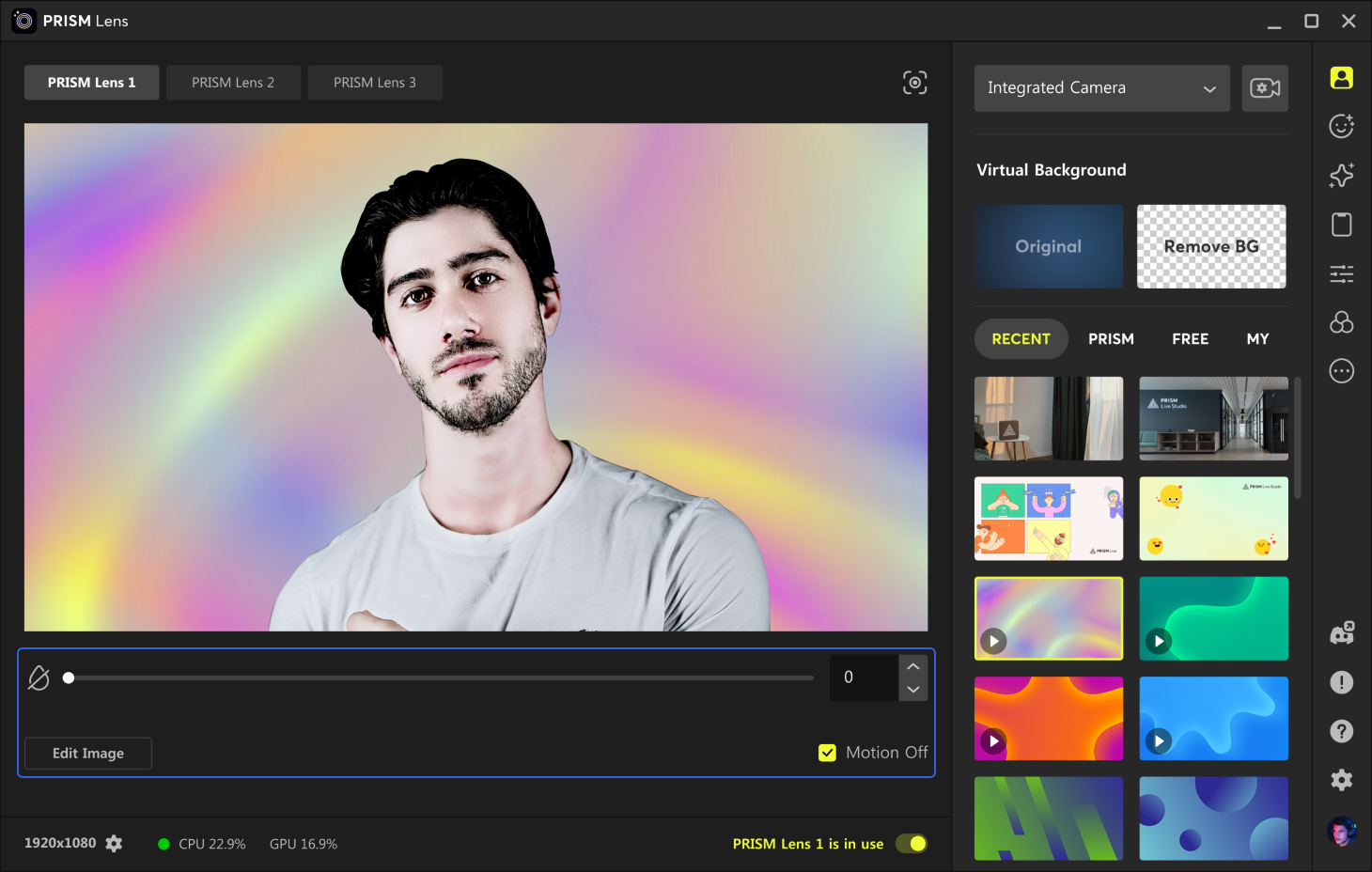The width and height of the screenshot is (1372, 872).
Task: Choose the green wave animated background thumbnail
Action: (x=1213, y=618)
